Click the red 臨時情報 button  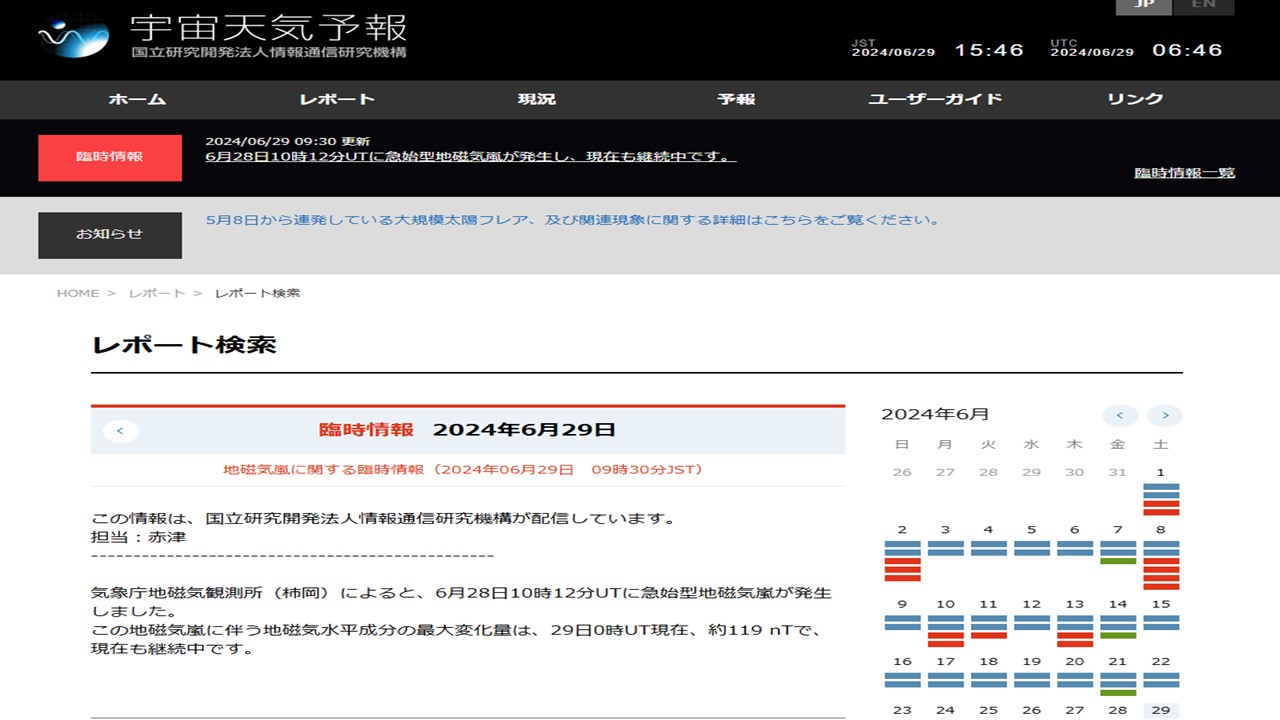[x=110, y=157]
